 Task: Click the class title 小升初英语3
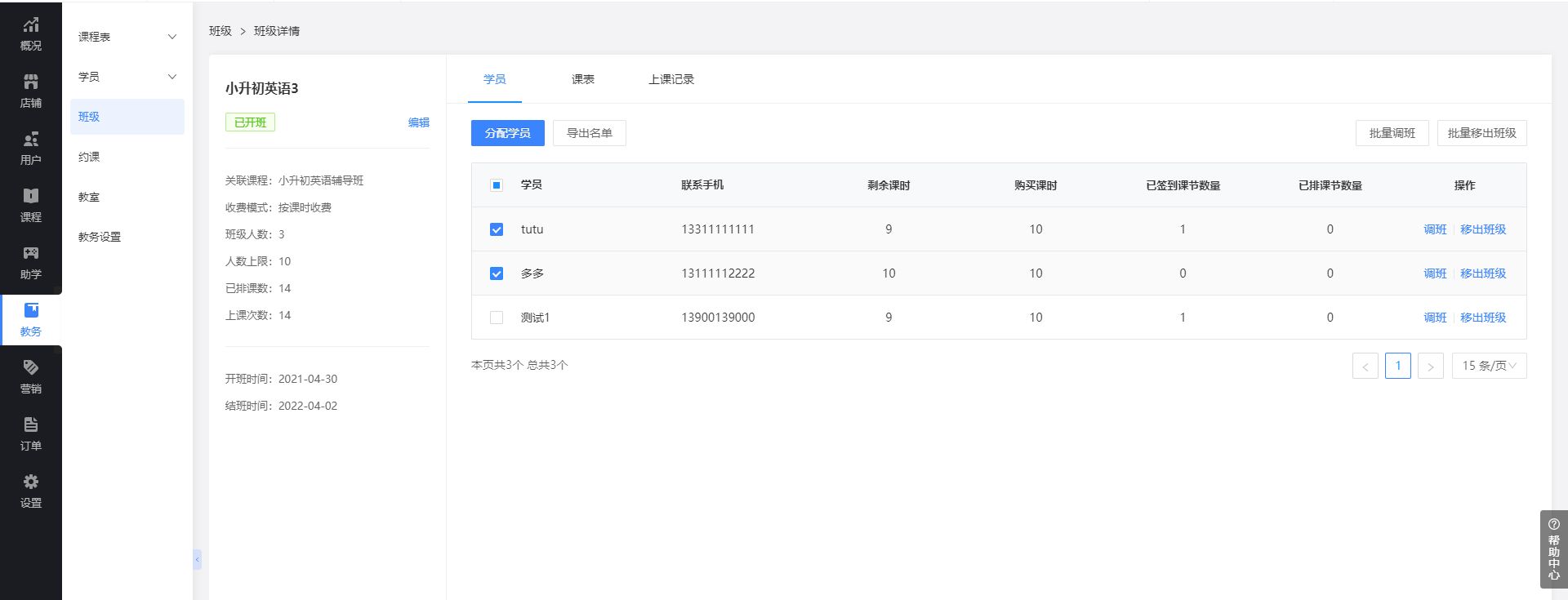pos(261,88)
